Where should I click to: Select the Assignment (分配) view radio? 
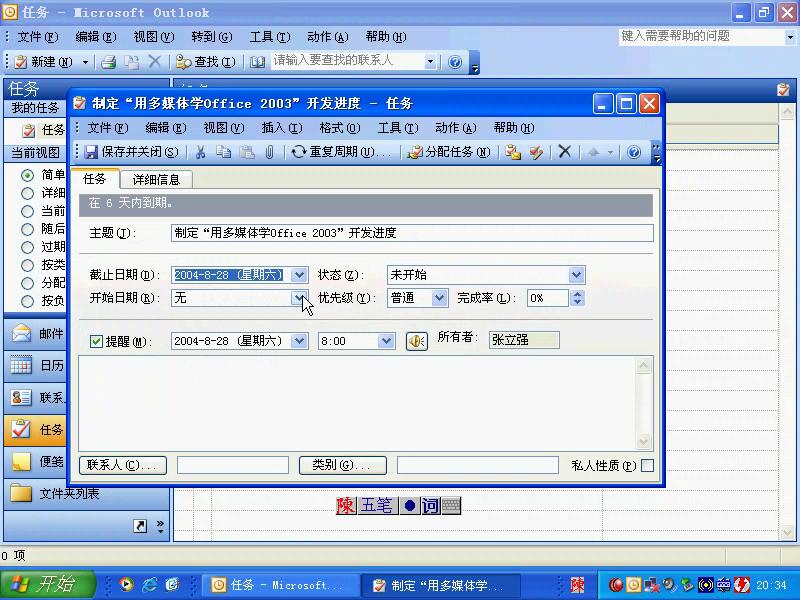(x=28, y=283)
